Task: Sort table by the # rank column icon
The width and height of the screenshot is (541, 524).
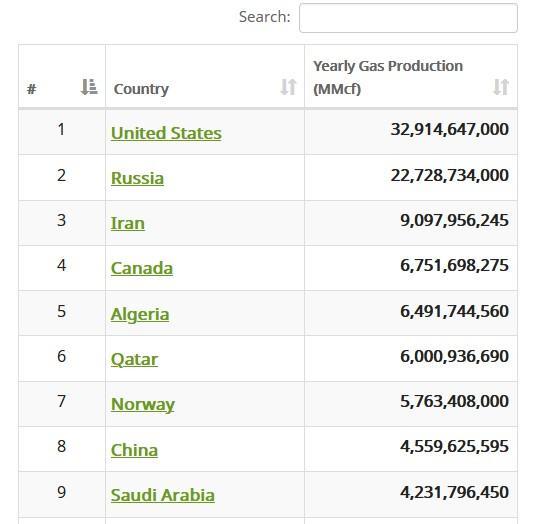Action: pyautogui.click(x=89, y=87)
